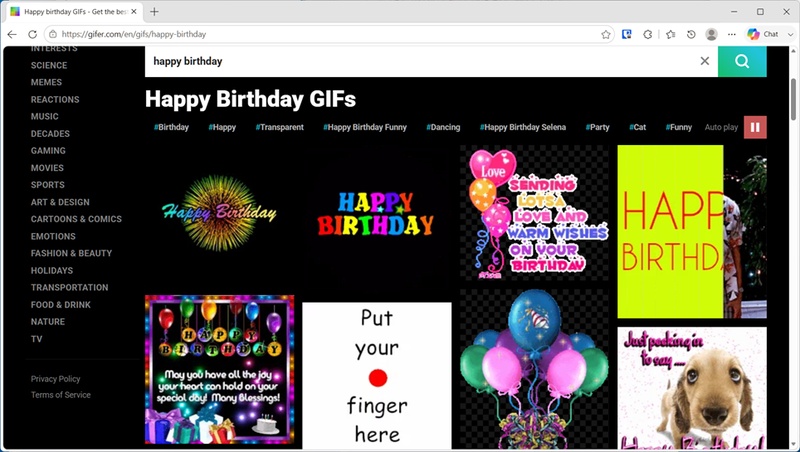Open the Sending Lotsa Love balloons GIF
800x452 pixels.
[534, 213]
